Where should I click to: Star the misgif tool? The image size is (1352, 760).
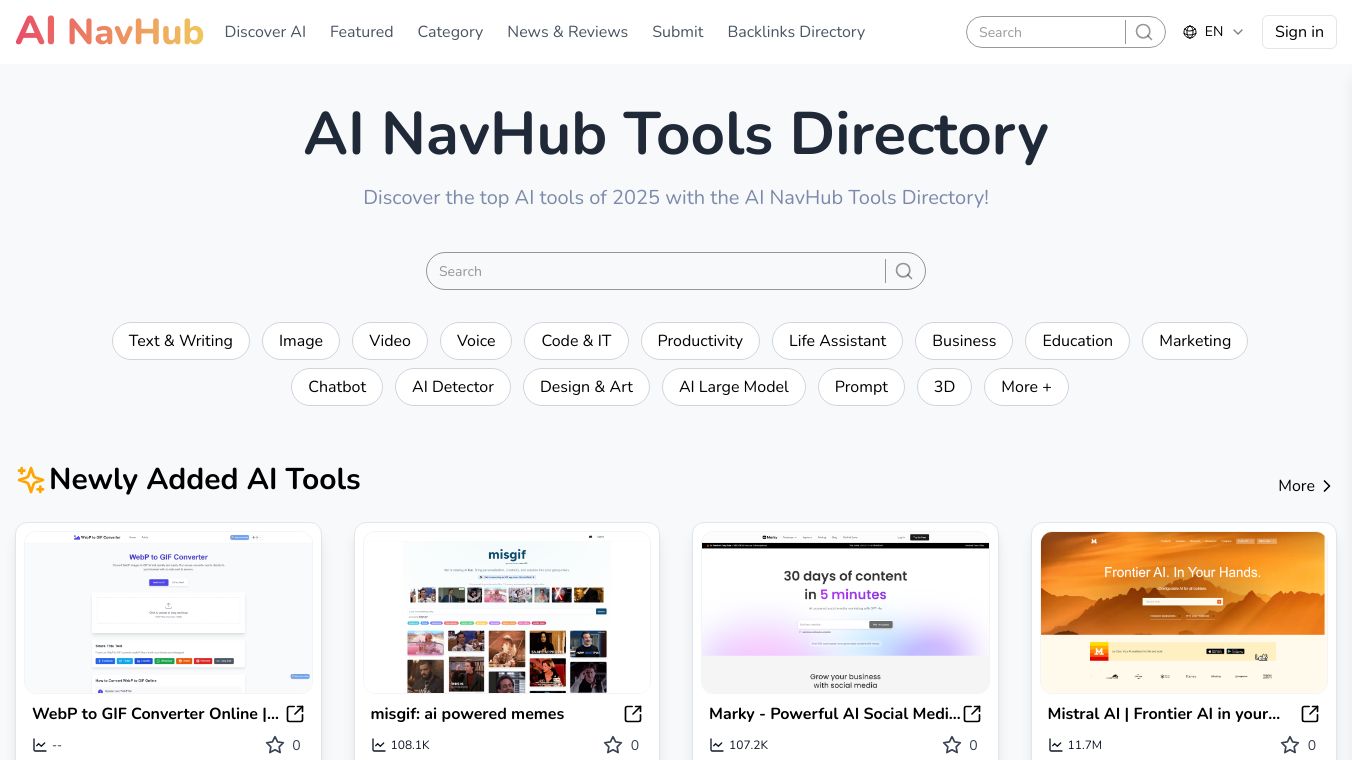point(613,745)
